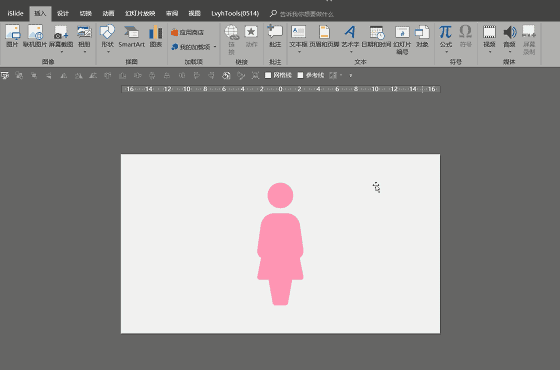The image size is (560, 370).
Task: Expand the arrow under 相册
Action: click(85, 52)
